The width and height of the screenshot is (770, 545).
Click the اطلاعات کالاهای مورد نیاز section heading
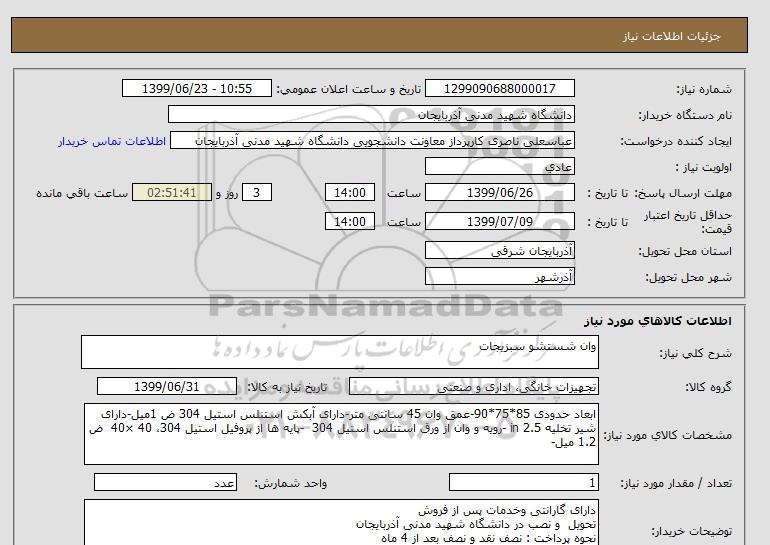click(658, 321)
